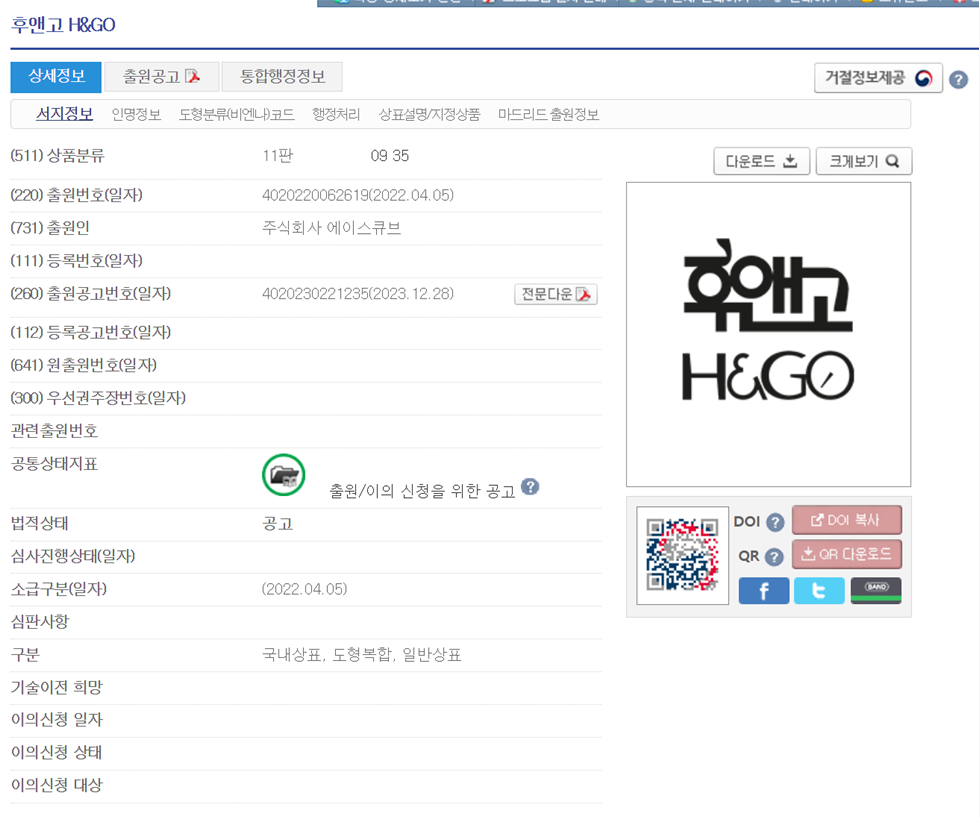Screen dimensions: 980x817
Task: Click the QR 다운로드 button
Action: (847, 554)
